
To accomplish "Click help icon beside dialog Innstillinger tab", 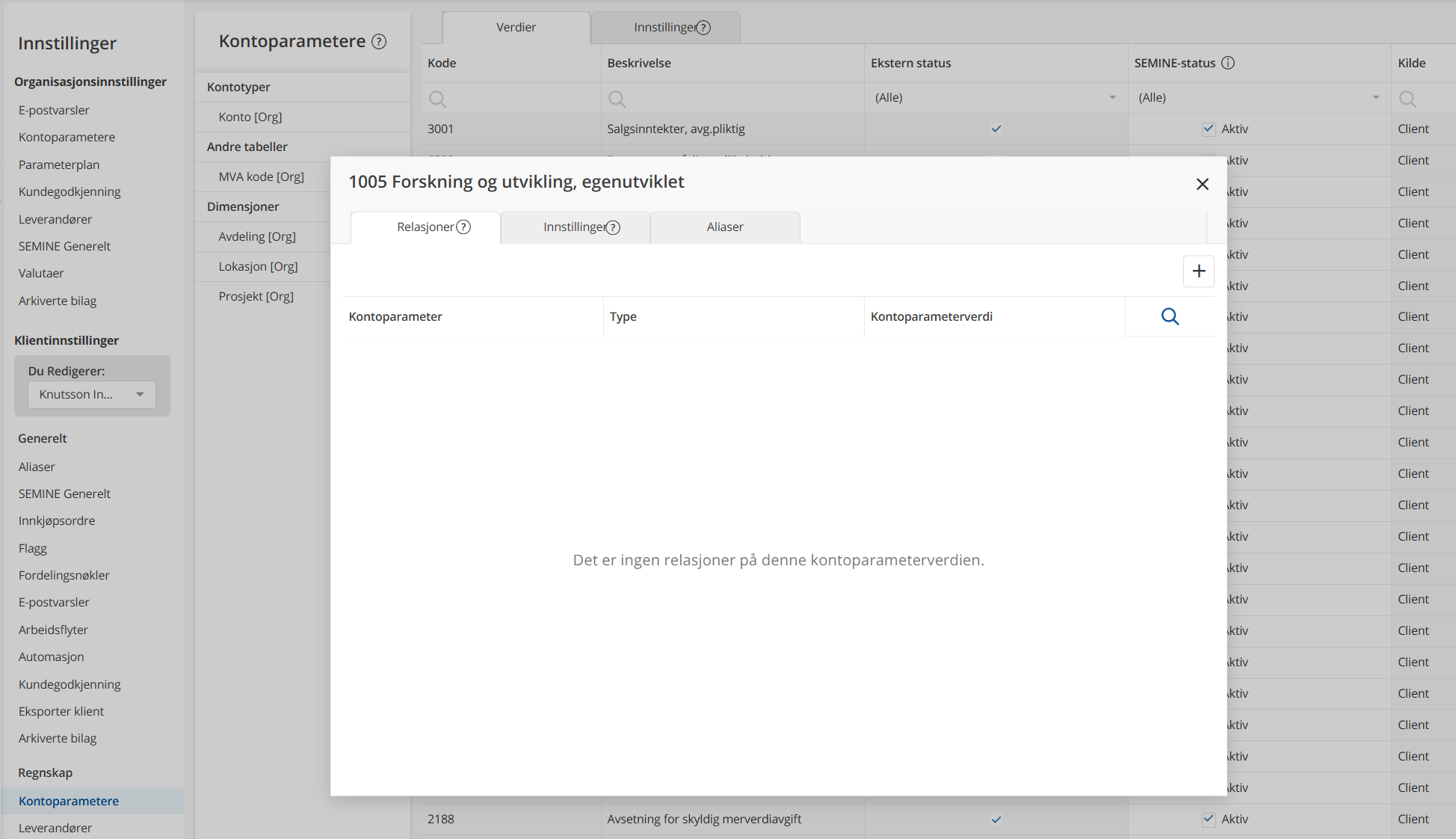I will [613, 228].
